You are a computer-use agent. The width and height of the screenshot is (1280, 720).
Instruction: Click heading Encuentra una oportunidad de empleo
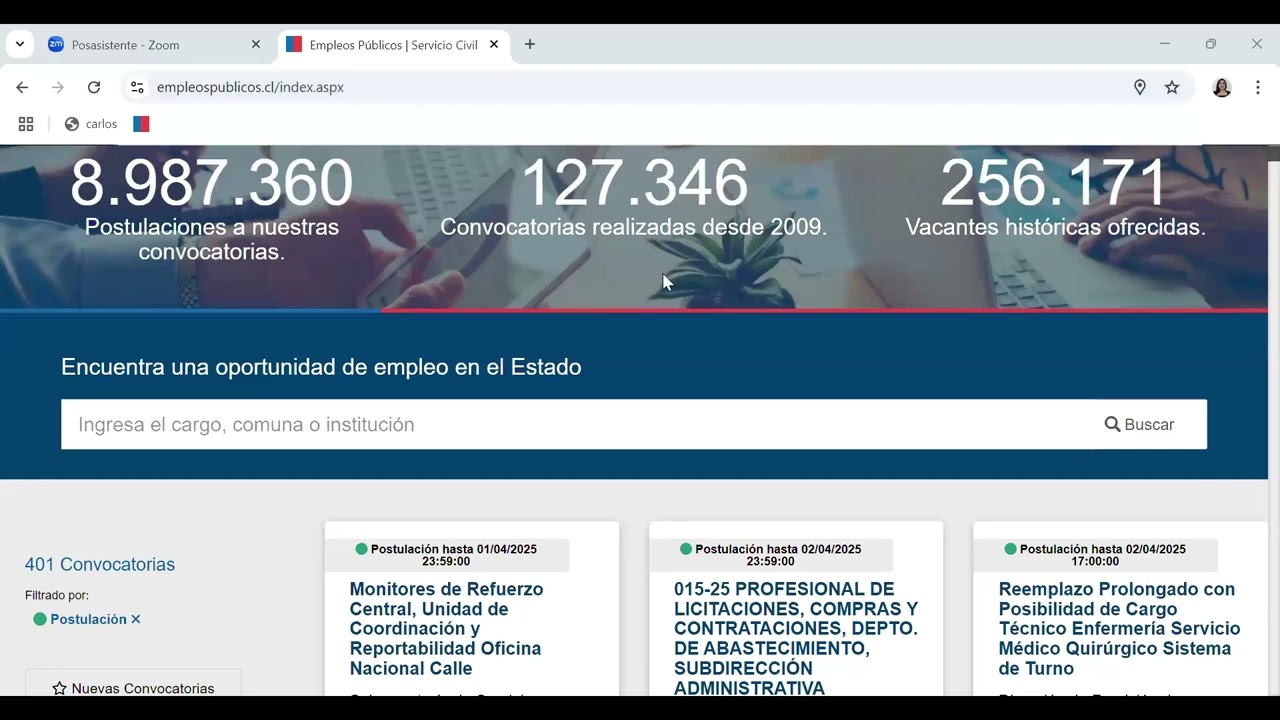click(321, 367)
